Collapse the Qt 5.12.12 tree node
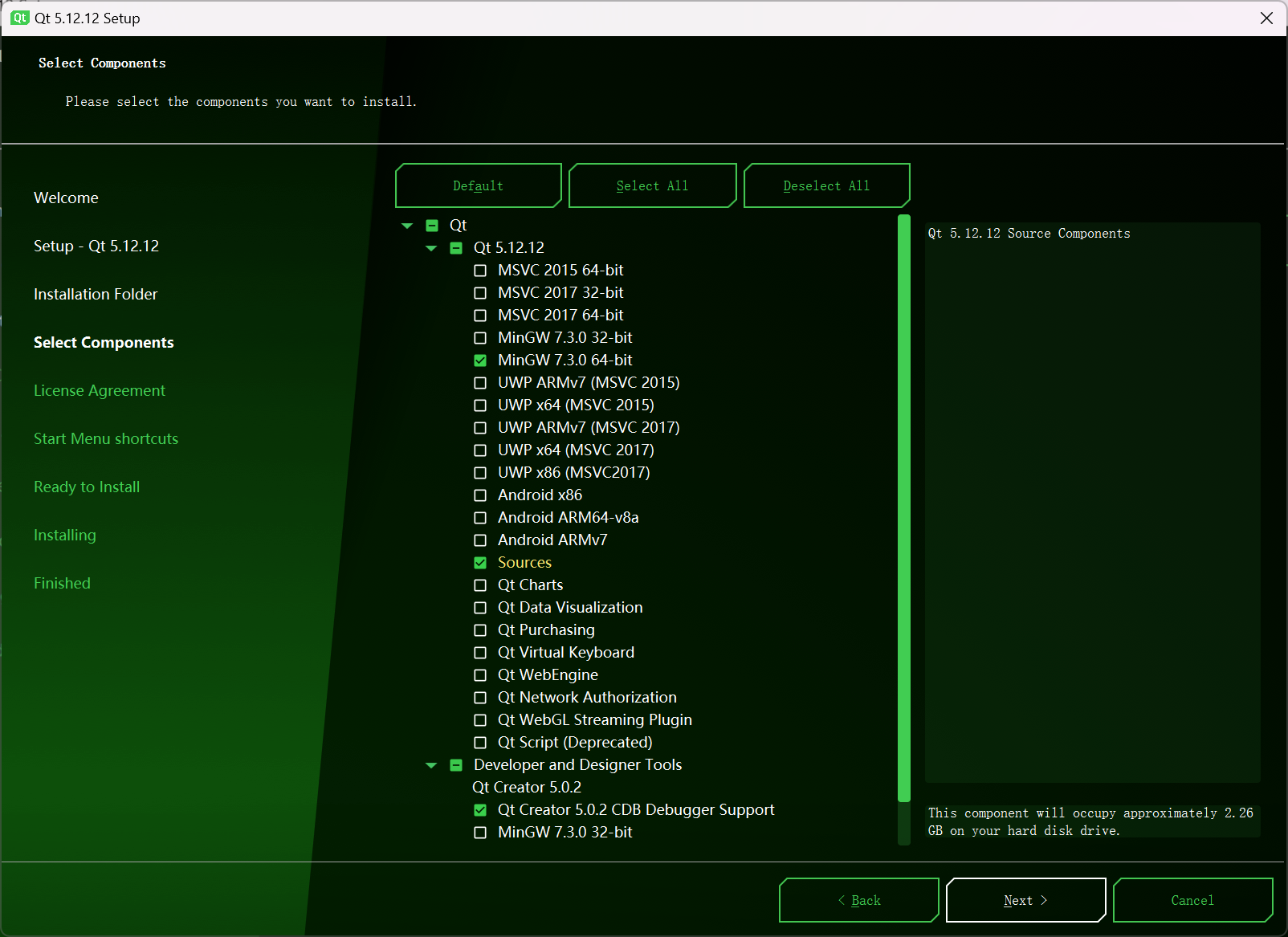The height and width of the screenshot is (937, 1288). 431,248
